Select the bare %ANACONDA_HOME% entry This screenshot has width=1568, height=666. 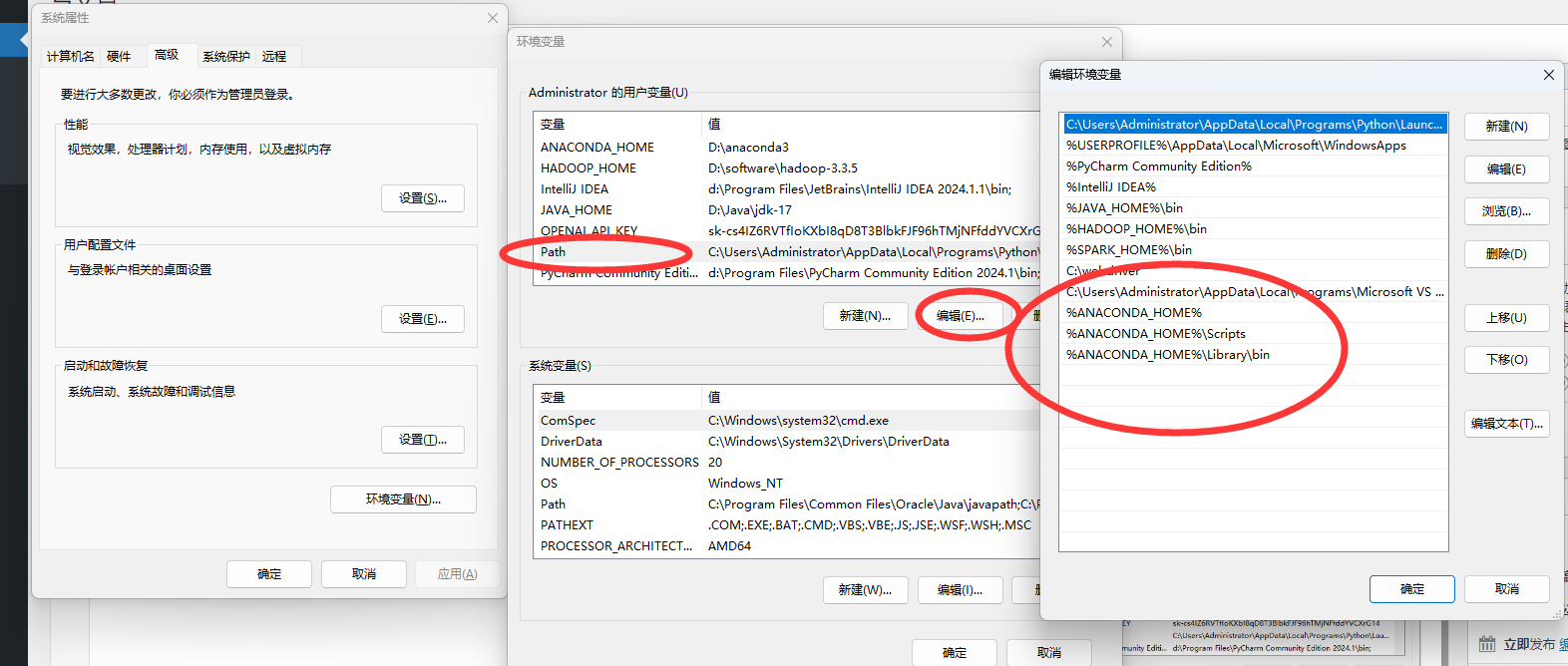[x=1254, y=313]
